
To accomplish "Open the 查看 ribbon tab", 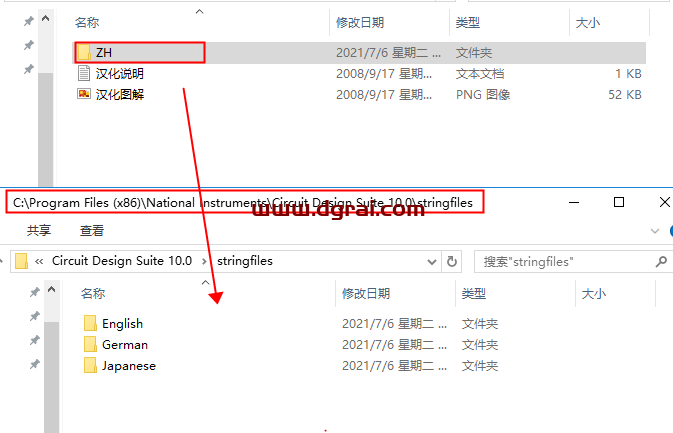I will coord(92,230).
